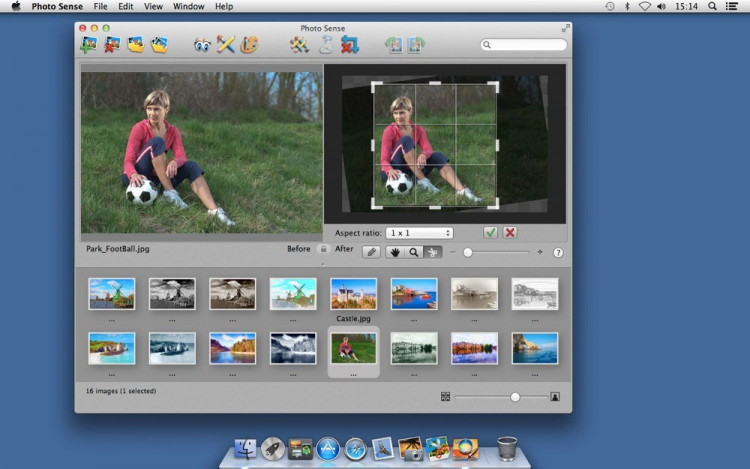Click the rotate right icon in toolbar
The height and width of the screenshot is (469, 750).
(x=417, y=45)
